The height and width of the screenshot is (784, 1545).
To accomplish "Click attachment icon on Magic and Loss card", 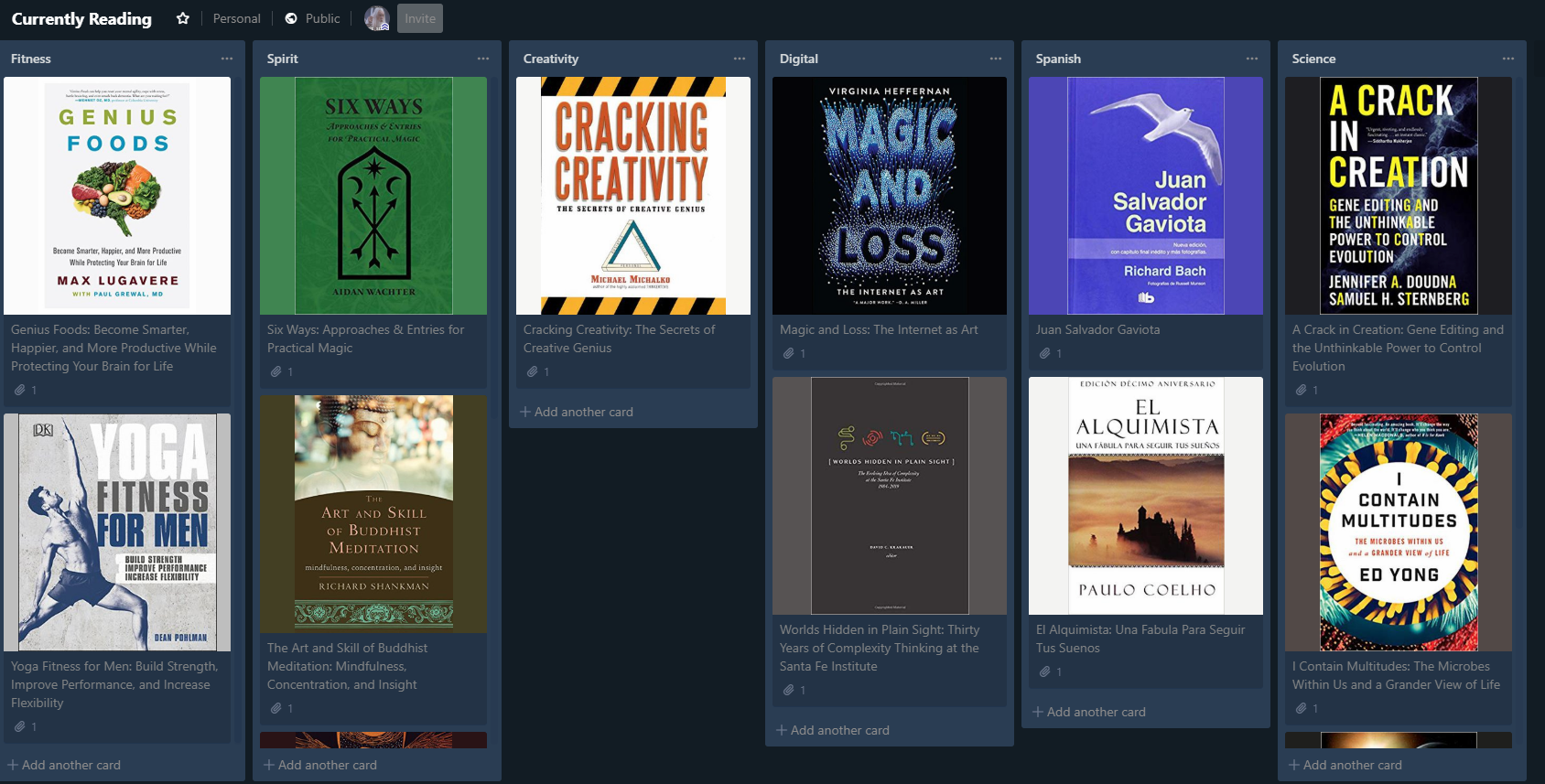I will pyautogui.click(x=788, y=353).
